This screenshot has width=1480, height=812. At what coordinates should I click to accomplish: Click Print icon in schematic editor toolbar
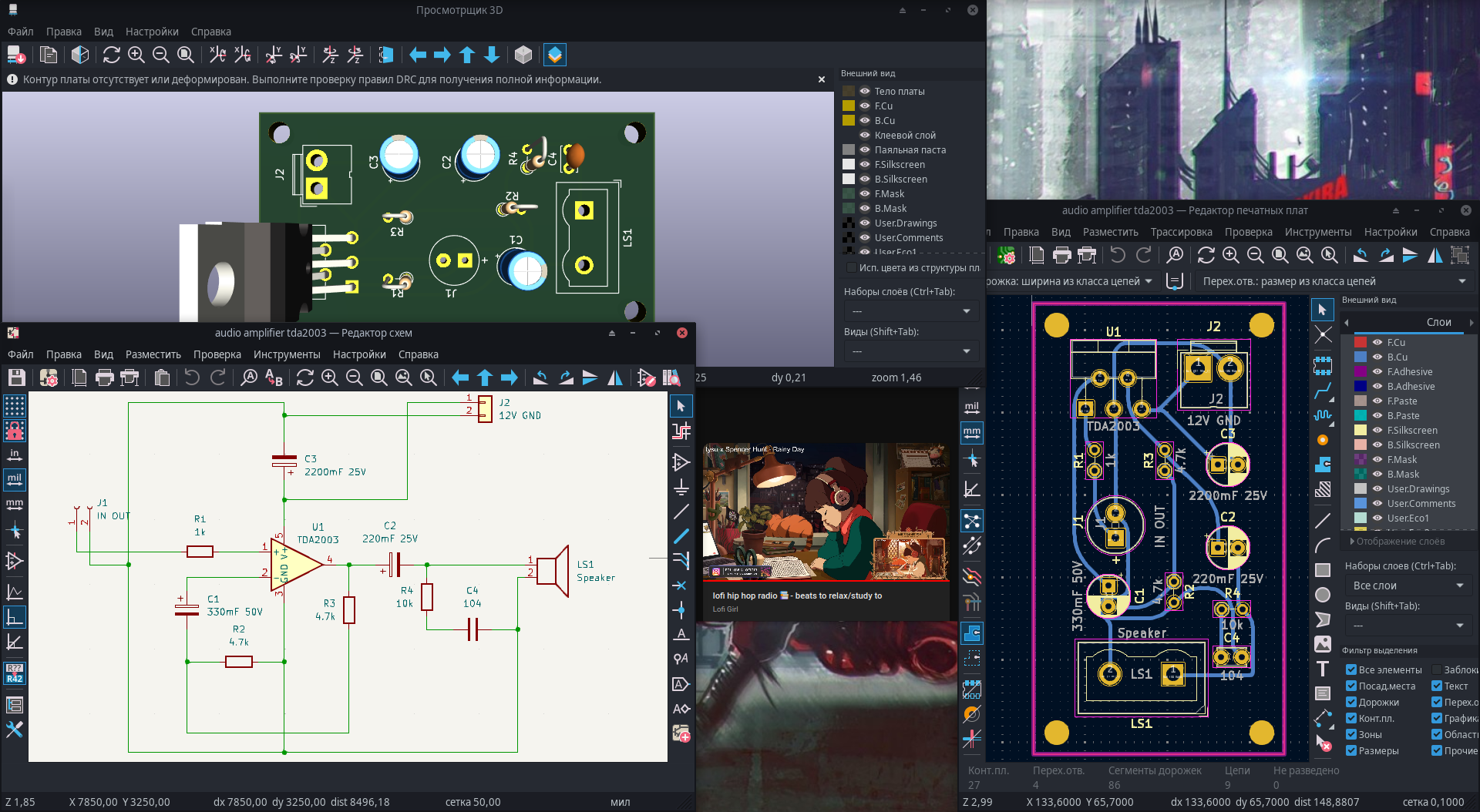tap(104, 377)
